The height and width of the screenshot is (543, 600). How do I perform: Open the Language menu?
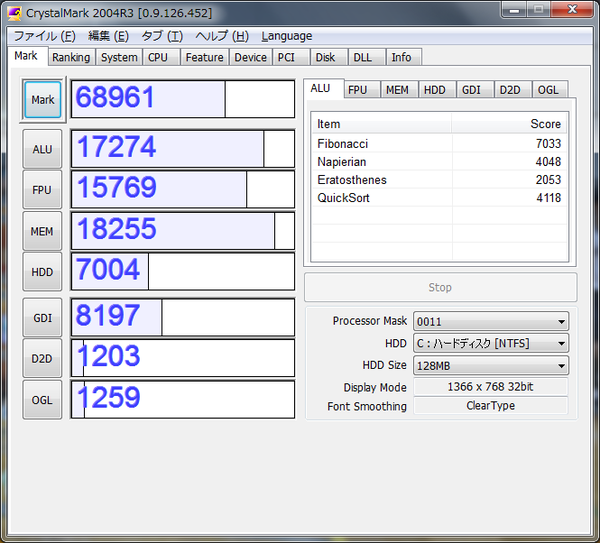[287, 36]
